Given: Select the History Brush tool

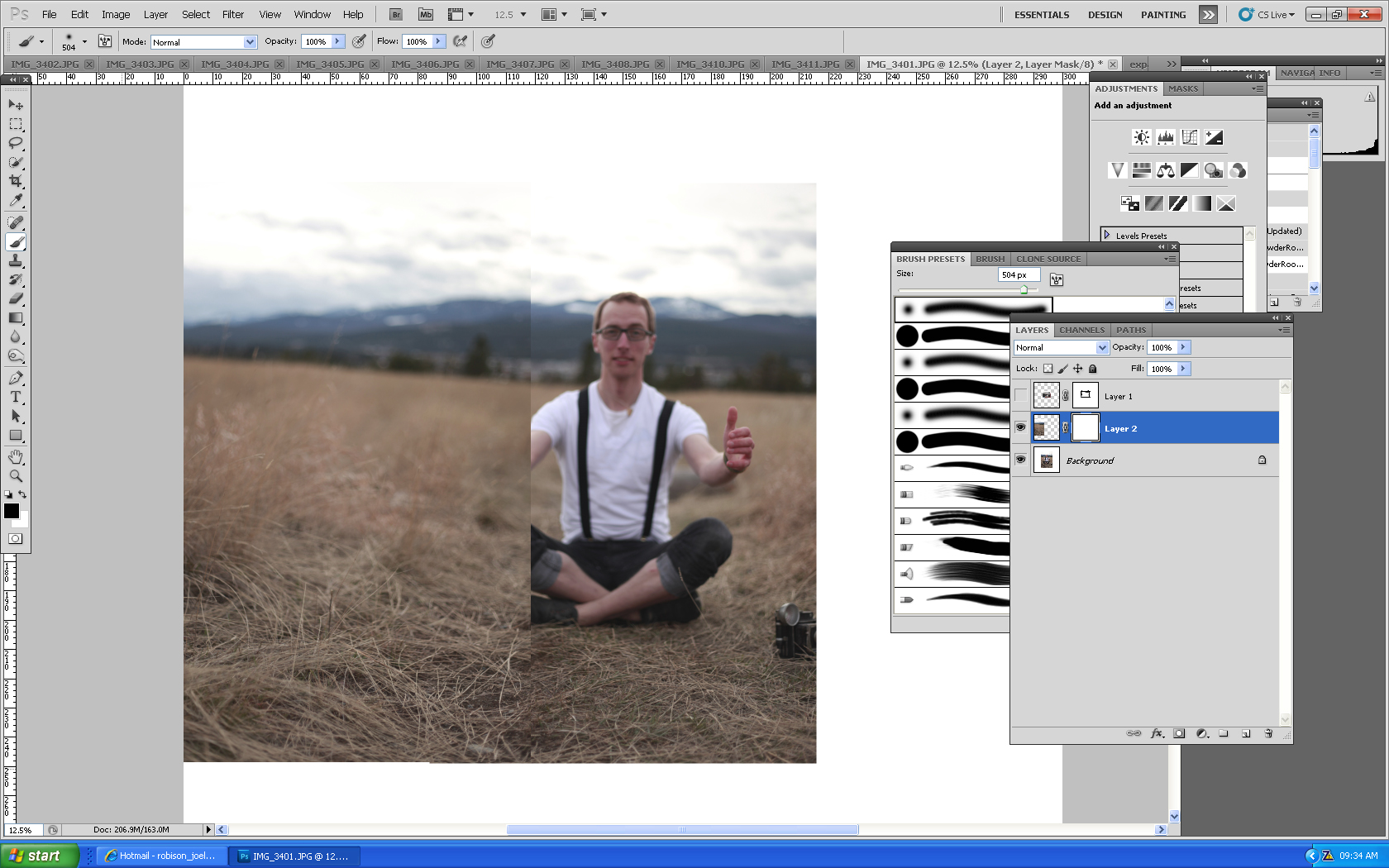Looking at the screenshot, I should tap(16, 280).
